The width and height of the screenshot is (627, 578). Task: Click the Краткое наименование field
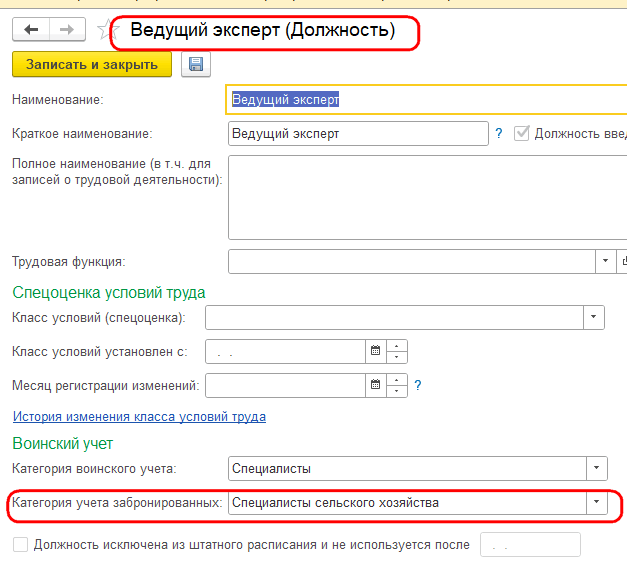358,133
